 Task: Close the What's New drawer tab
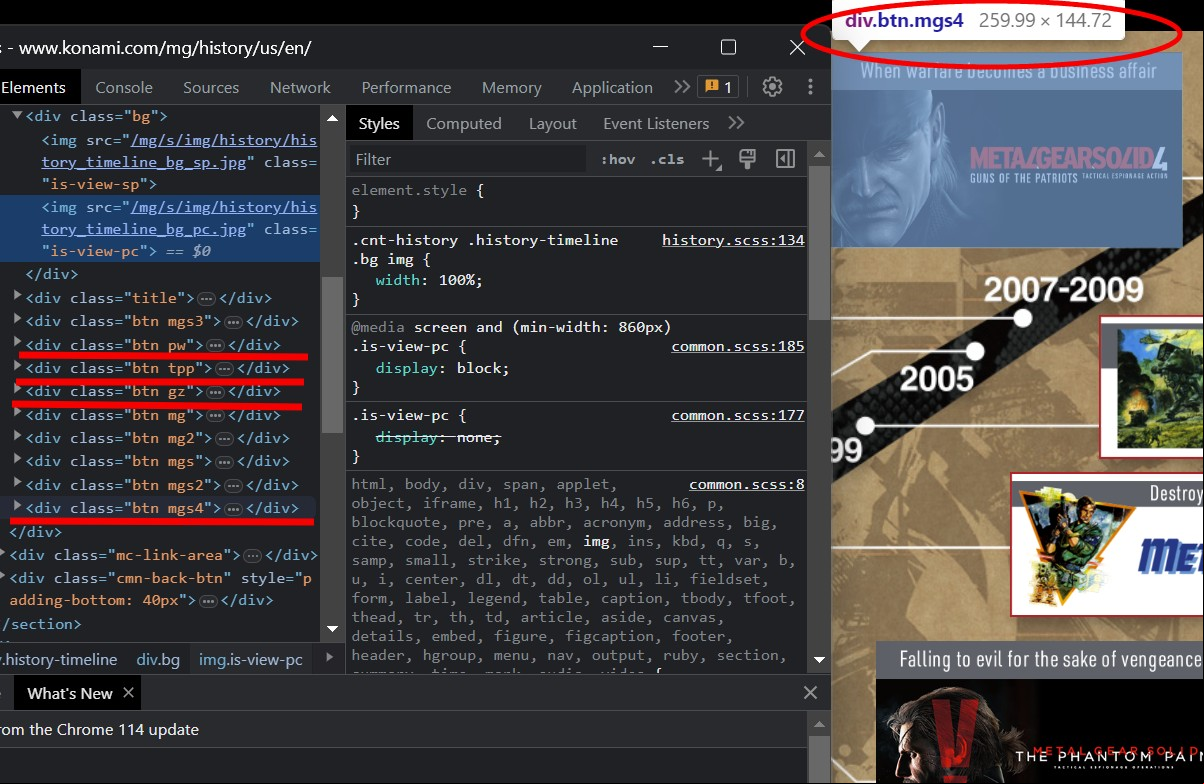point(128,692)
